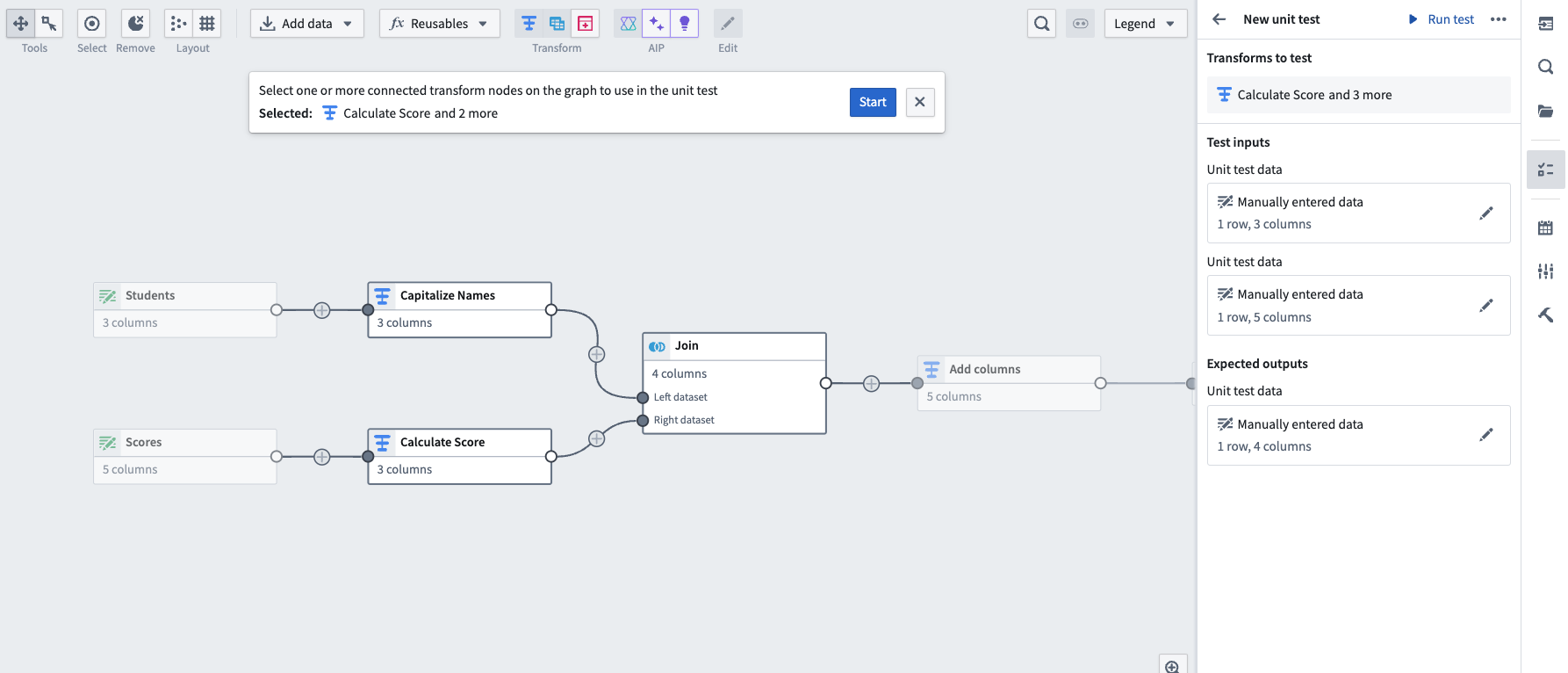Click the Edit pencil toolbar icon
Screen dimensions: 1568x673
click(728, 23)
